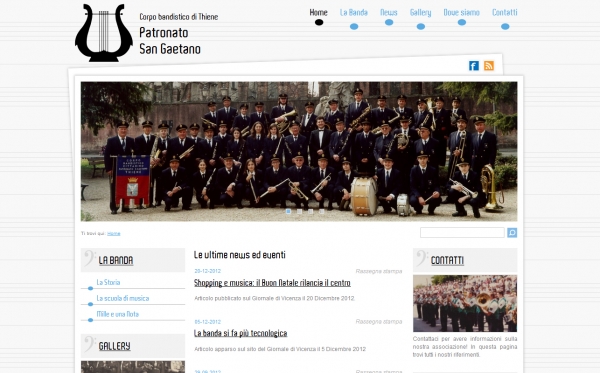Image resolution: width=600 pixels, height=373 pixels.
Task: Open Shopping e musica news article
Action: [272, 283]
